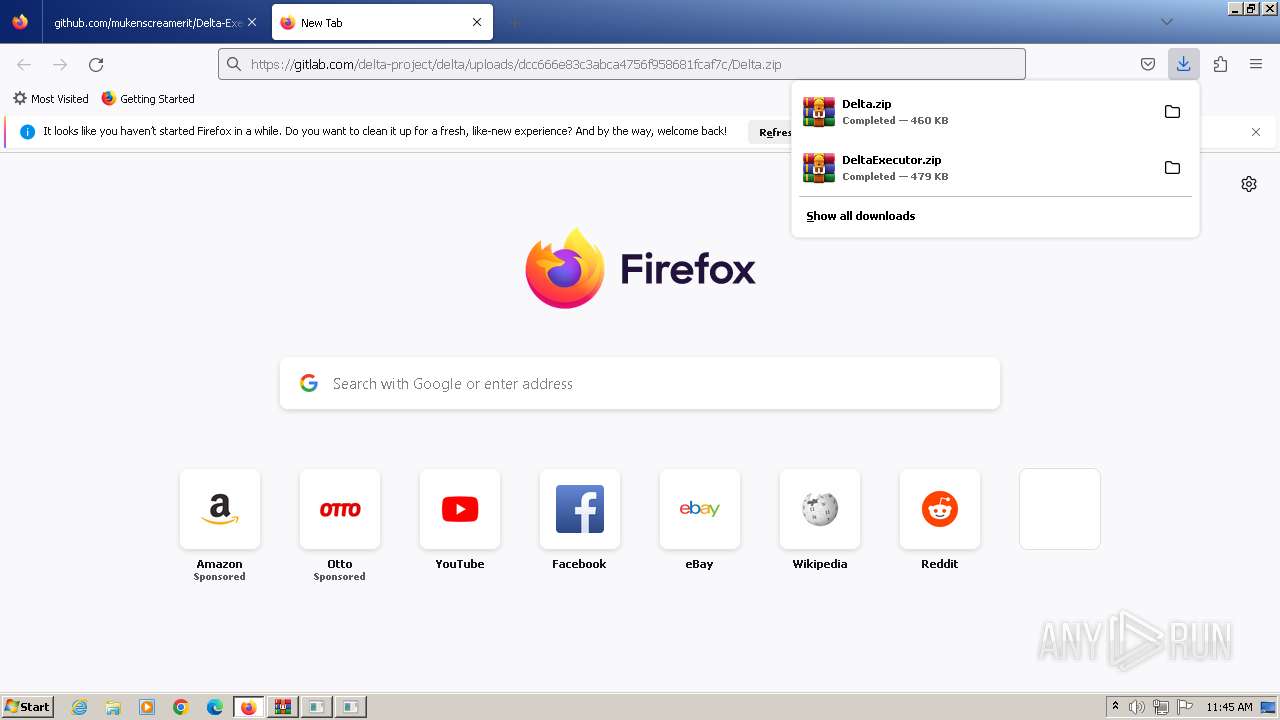Switch to the New Tab tab

(382, 22)
